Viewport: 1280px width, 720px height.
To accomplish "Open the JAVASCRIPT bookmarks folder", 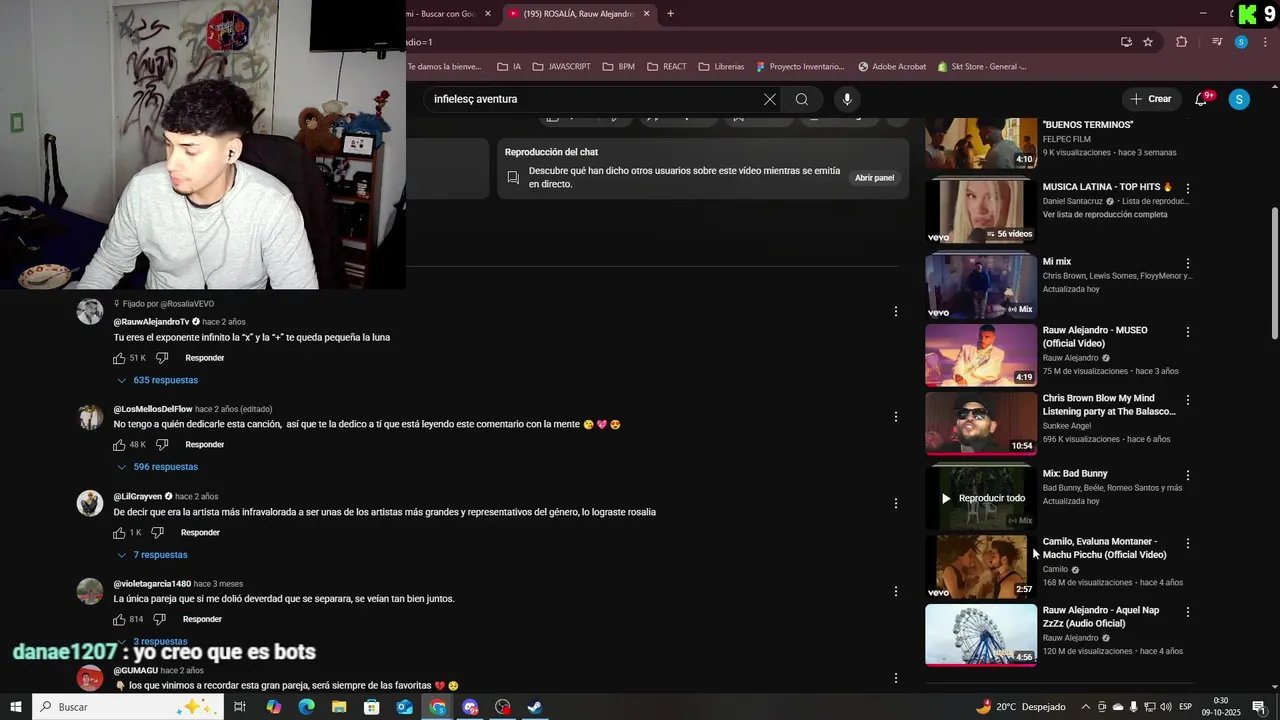I will (x=561, y=67).
